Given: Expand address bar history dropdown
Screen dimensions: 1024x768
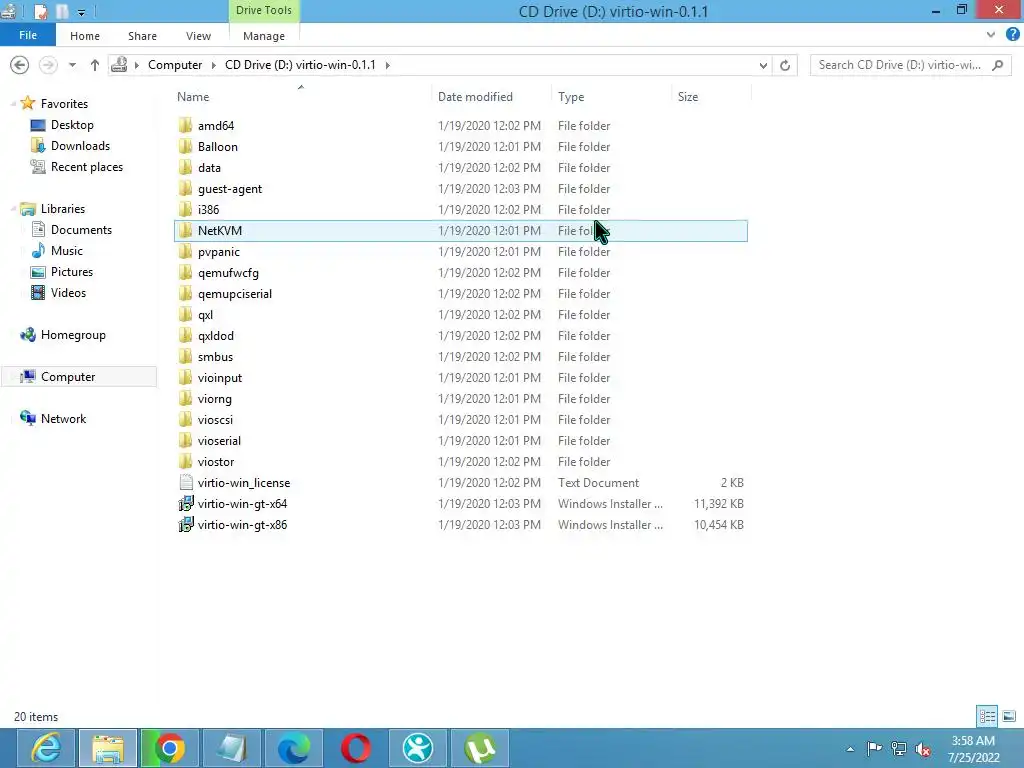Looking at the screenshot, I should [763, 65].
